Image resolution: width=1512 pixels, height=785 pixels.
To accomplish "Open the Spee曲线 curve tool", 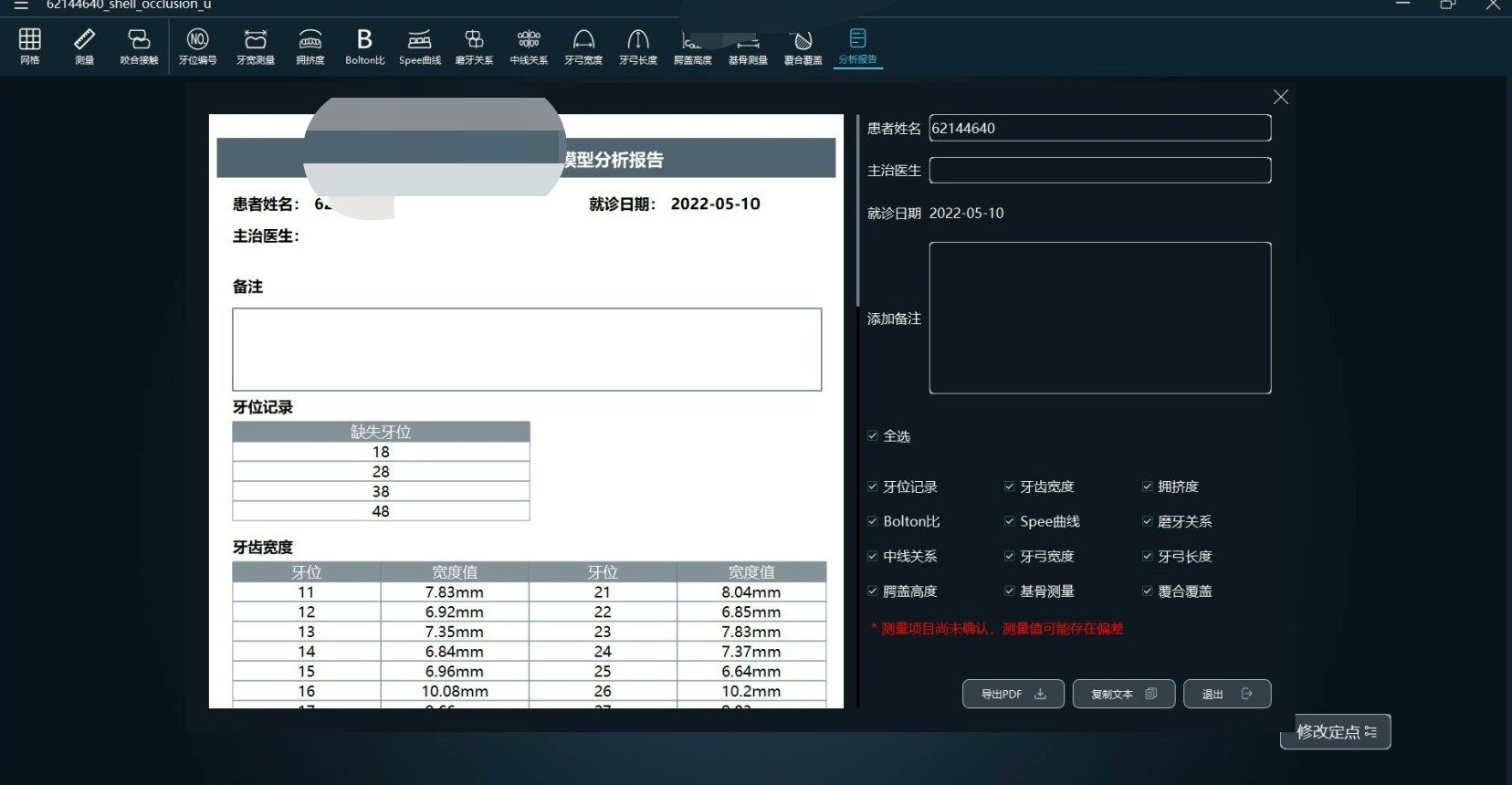I will click(x=419, y=45).
